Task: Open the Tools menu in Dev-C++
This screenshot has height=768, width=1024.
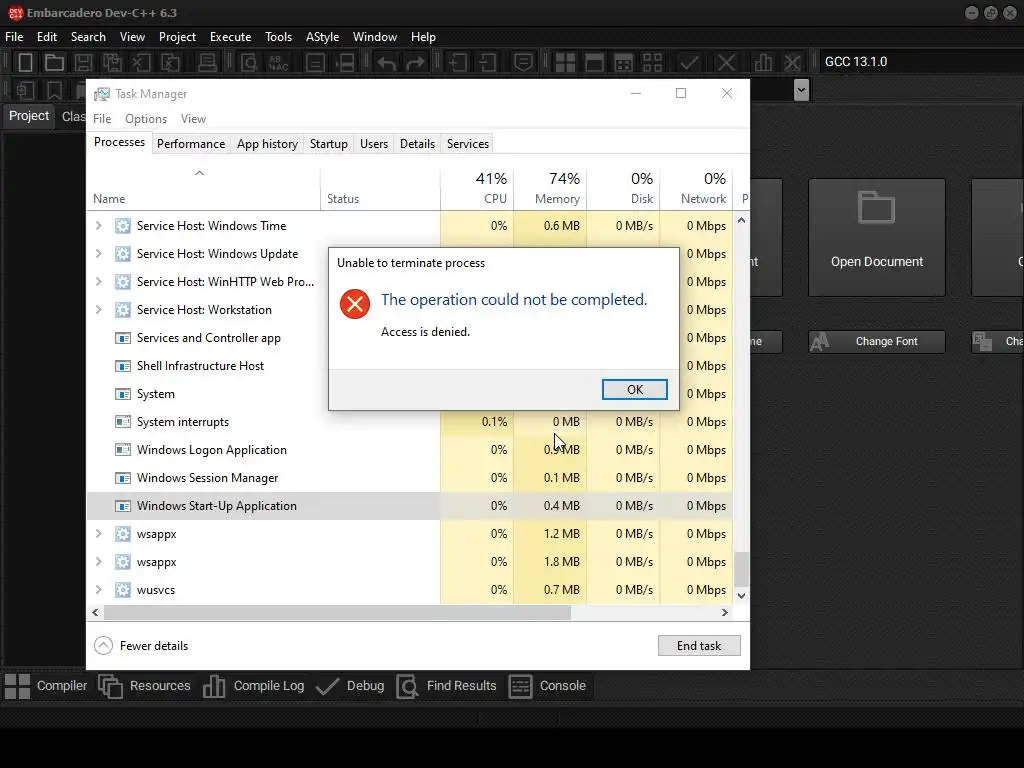Action: (278, 37)
